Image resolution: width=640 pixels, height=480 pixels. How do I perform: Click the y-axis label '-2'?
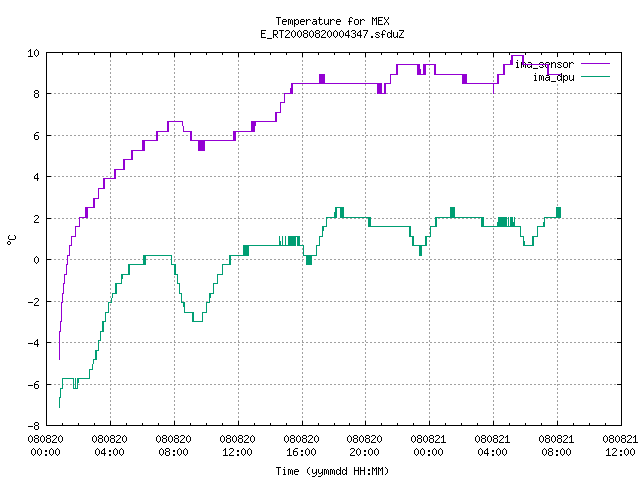pyautogui.click(x=33, y=302)
